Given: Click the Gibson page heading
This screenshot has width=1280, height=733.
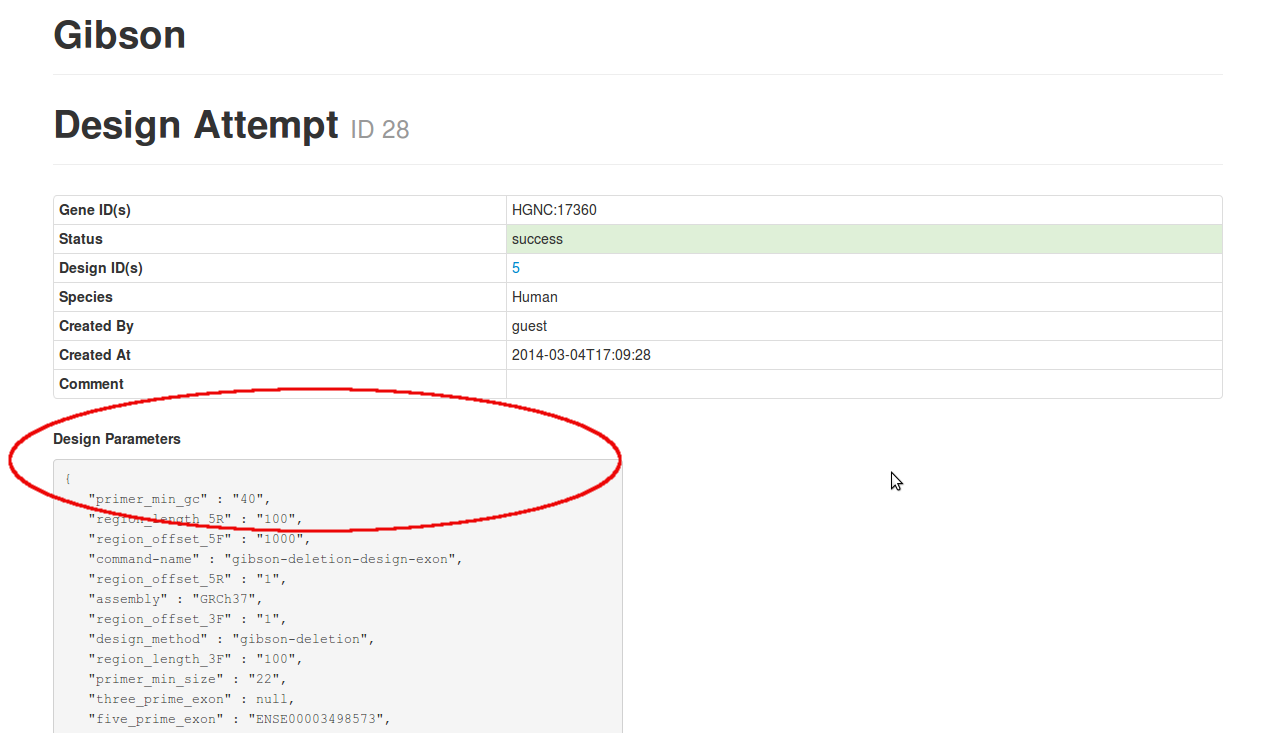Looking at the screenshot, I should (119, 35).
